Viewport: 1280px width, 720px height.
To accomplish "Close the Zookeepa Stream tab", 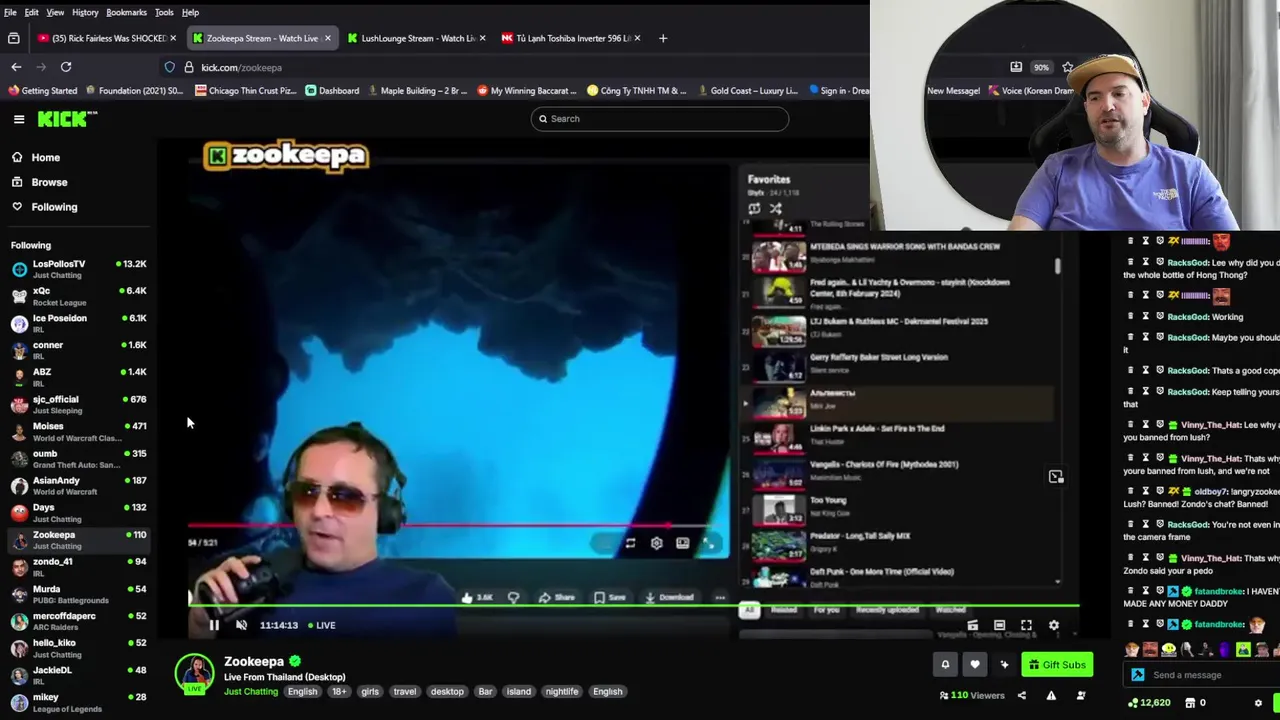I will (x=327, y=38).
